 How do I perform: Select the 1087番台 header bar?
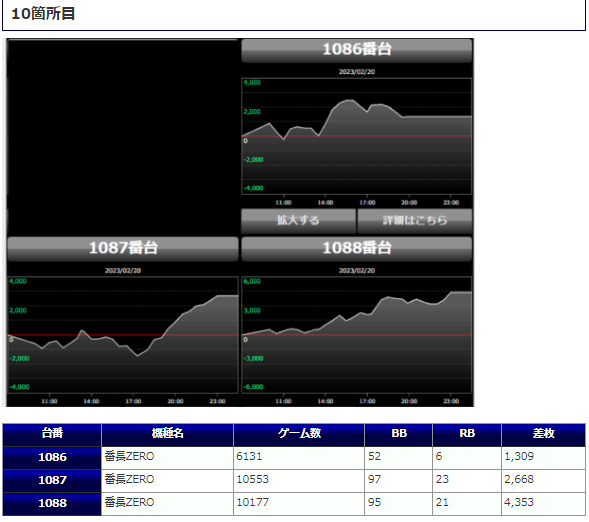click(x=123, y=249)
